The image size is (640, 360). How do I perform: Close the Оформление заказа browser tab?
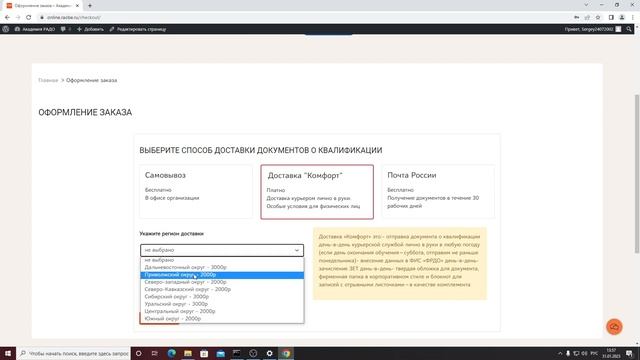(x=77, y=6)
